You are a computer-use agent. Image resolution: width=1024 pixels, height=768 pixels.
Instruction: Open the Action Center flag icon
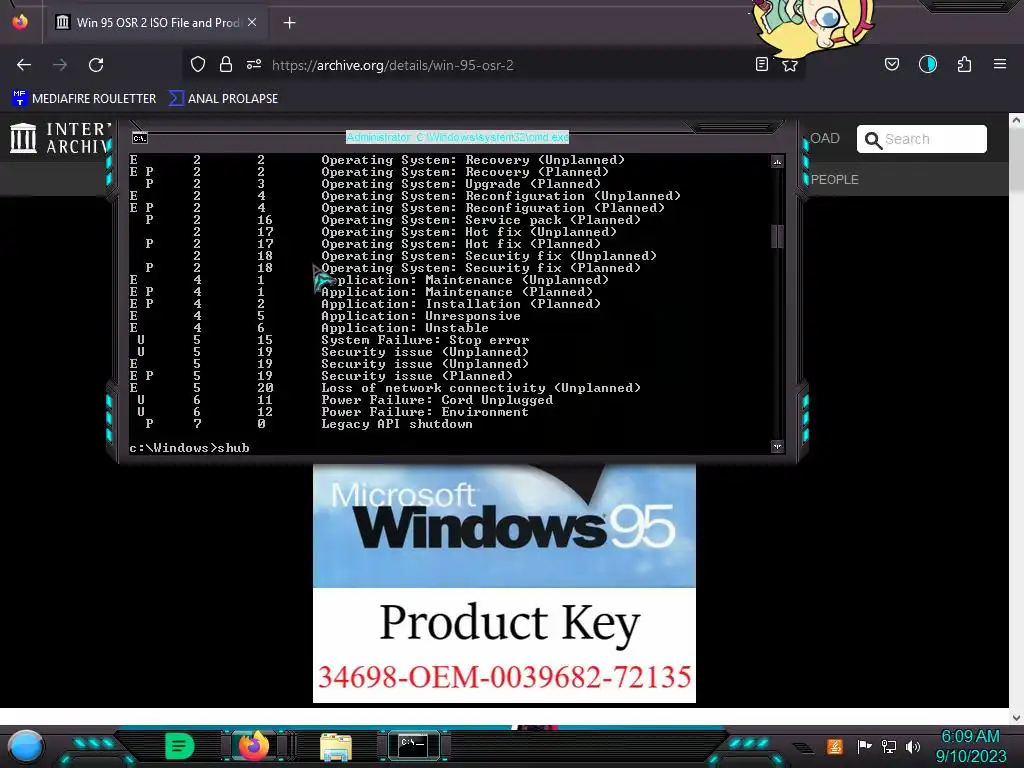(864, 746)
